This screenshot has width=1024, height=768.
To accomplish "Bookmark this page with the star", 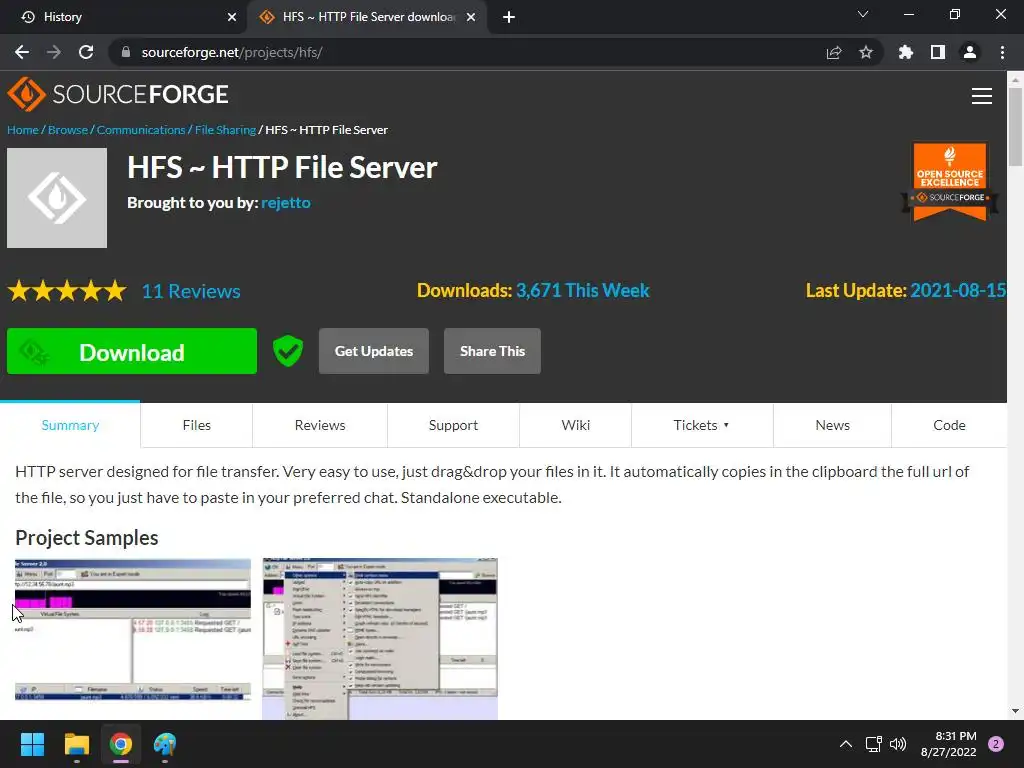I will pos(866,52).
